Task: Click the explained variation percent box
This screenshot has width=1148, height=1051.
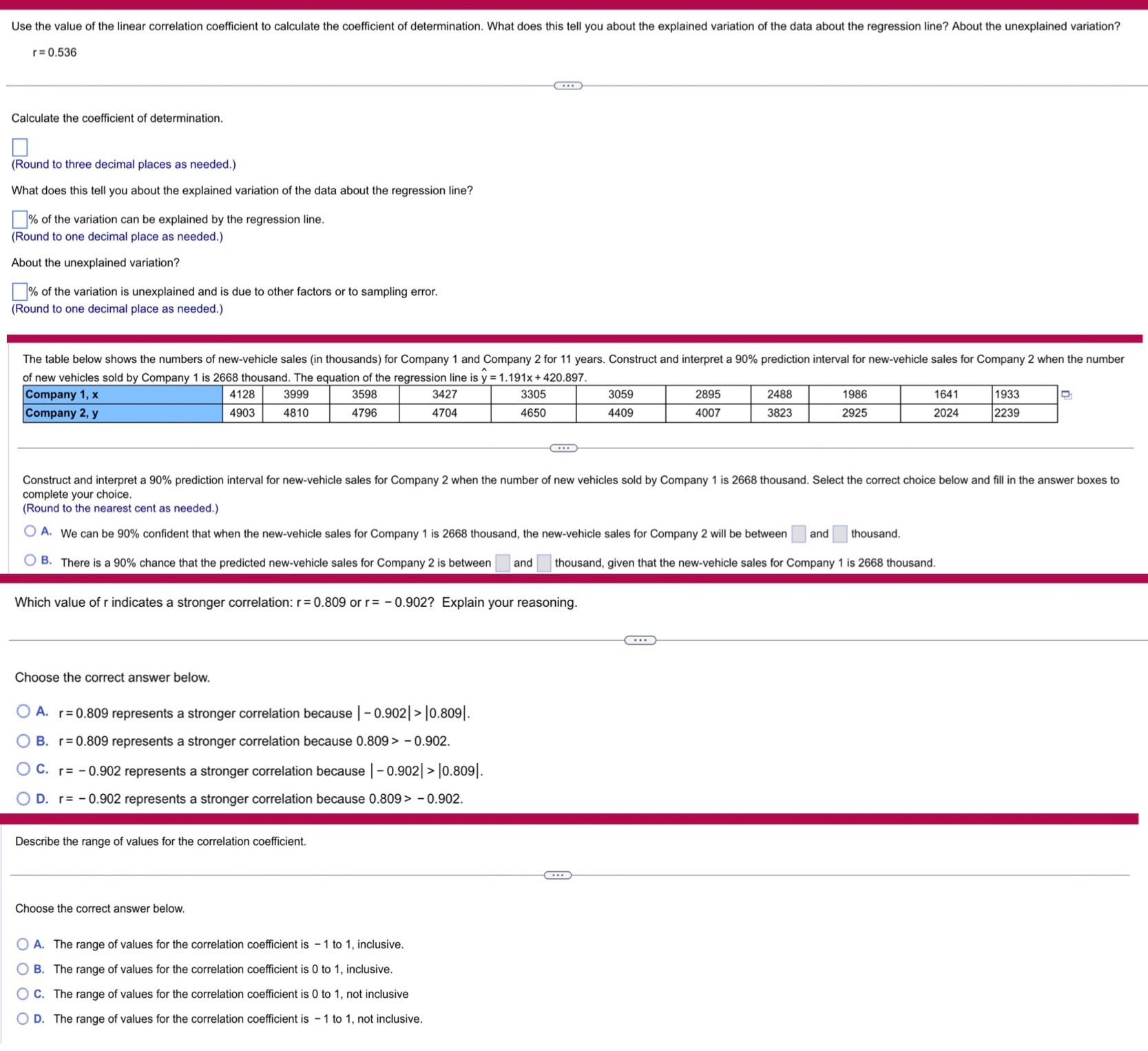Action: coord(20,219)
